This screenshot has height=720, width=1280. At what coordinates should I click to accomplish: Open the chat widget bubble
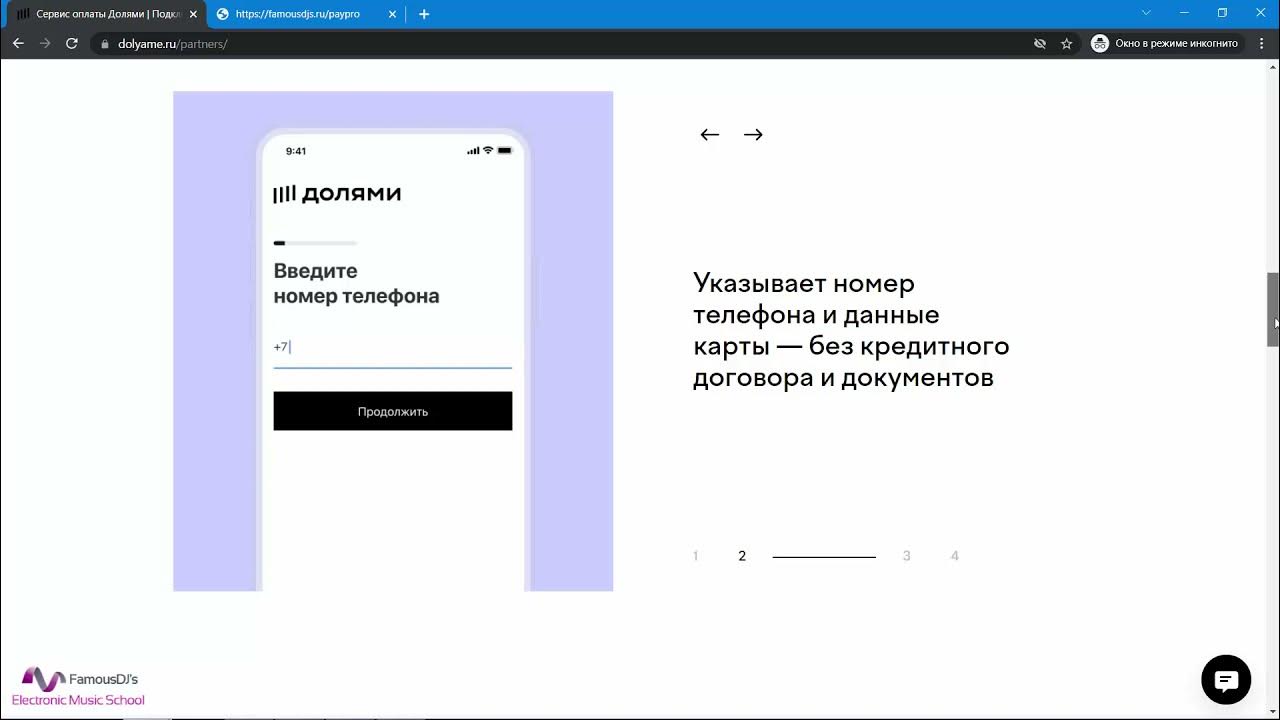[1226, 680]
